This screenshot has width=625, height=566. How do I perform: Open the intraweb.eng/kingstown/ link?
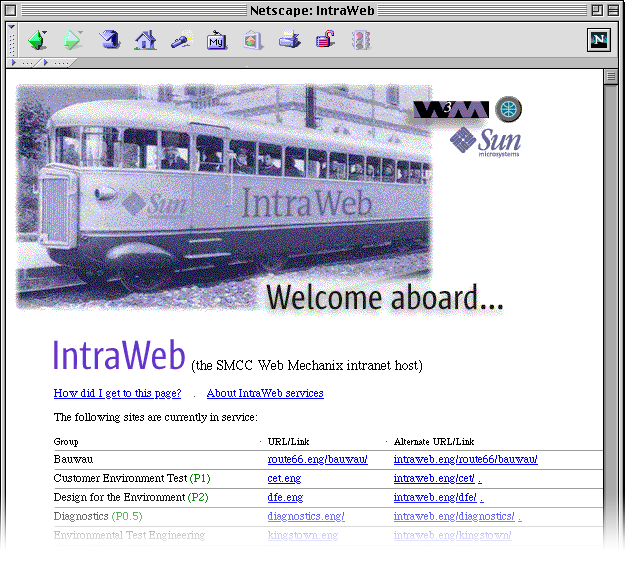click(x=453, y=535)
